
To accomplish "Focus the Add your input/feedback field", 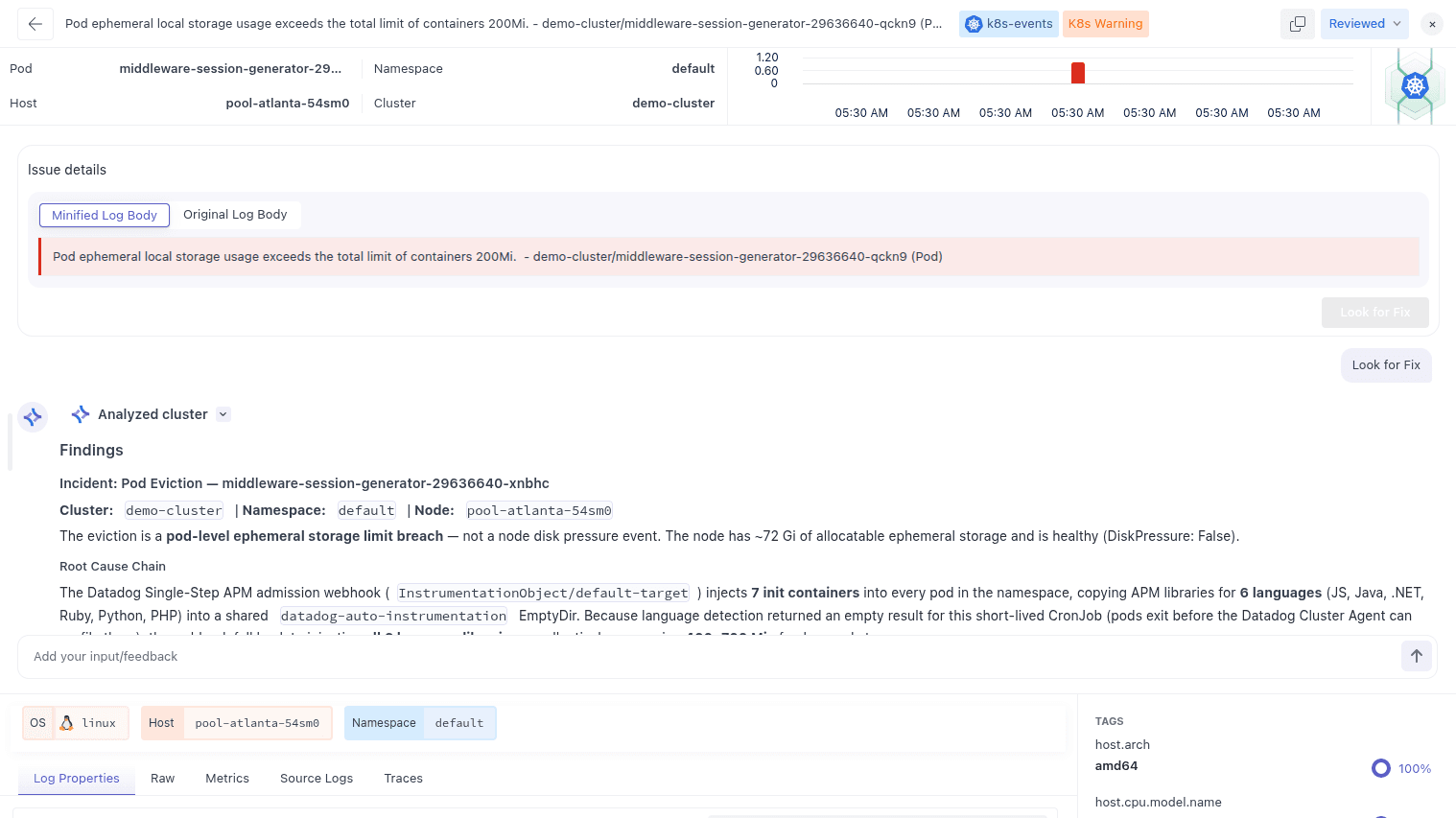I will point(710,657).
